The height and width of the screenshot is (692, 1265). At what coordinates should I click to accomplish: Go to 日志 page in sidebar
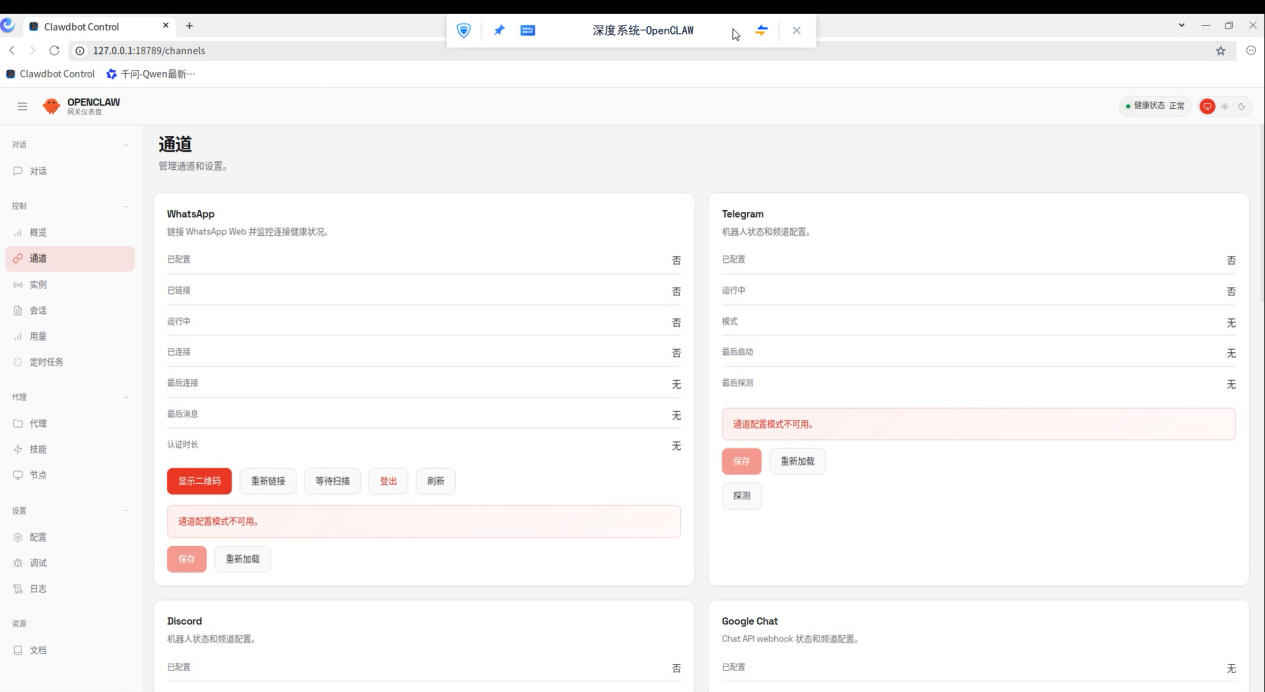tap(38, 589)
